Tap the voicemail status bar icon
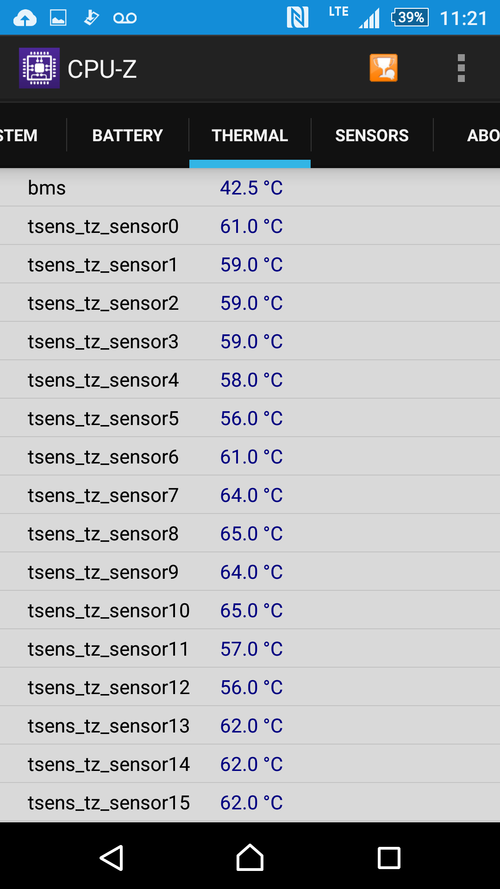This screenshot has width=500, height=889. (x=125, y=18)
